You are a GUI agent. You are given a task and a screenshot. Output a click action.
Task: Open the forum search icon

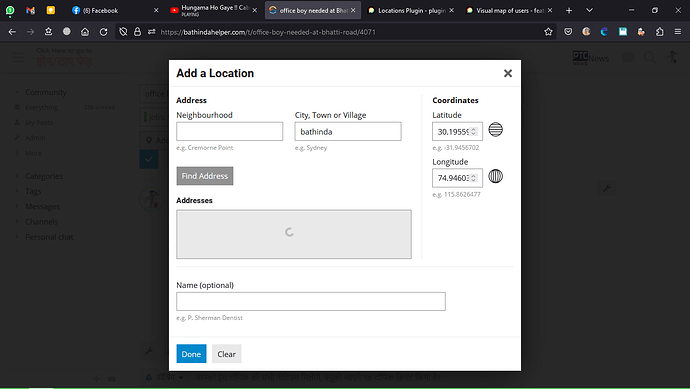(649, 58)
